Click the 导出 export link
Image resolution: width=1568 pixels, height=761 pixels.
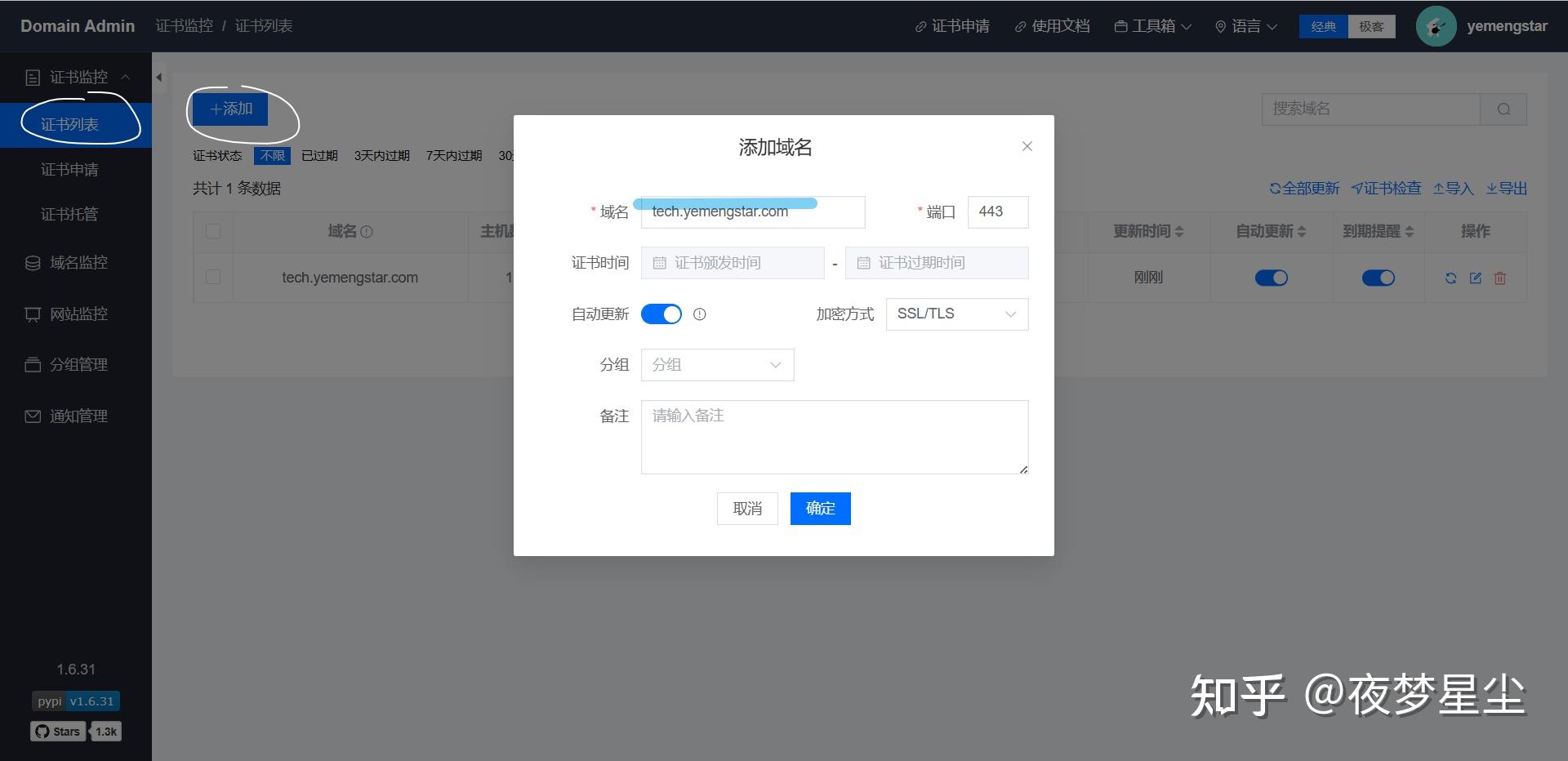coord(1506,188)
